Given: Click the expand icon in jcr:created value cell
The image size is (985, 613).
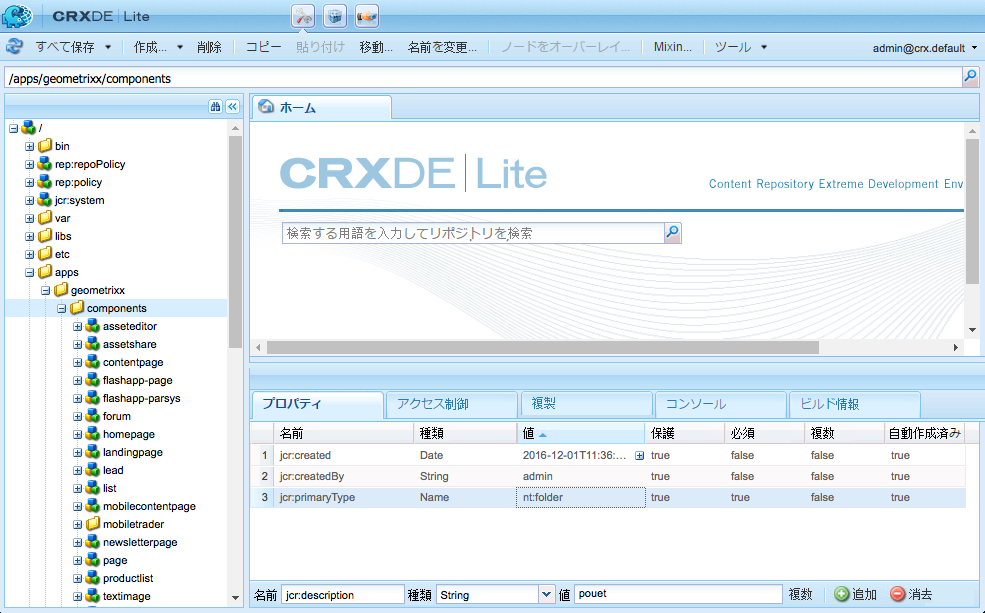Looking at the screenshot, I should 639,455.
